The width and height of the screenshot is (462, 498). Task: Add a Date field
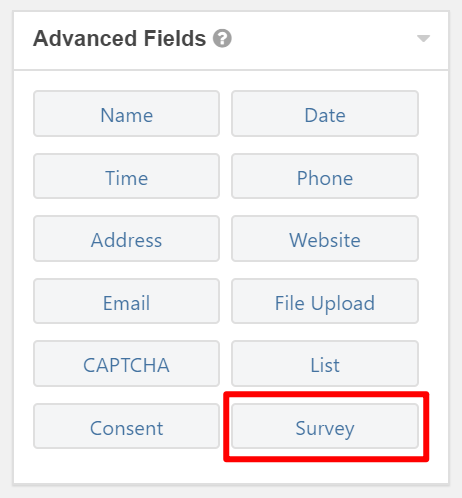pos(325,114)
